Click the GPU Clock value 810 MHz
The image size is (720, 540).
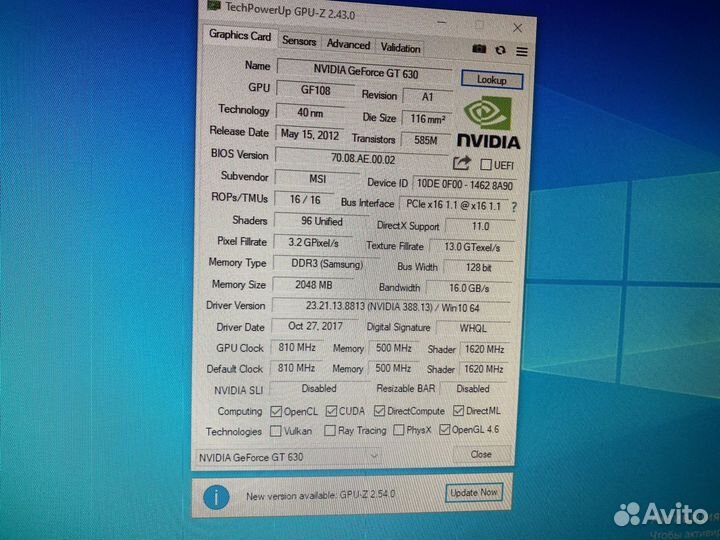click(x=297, y=348)
